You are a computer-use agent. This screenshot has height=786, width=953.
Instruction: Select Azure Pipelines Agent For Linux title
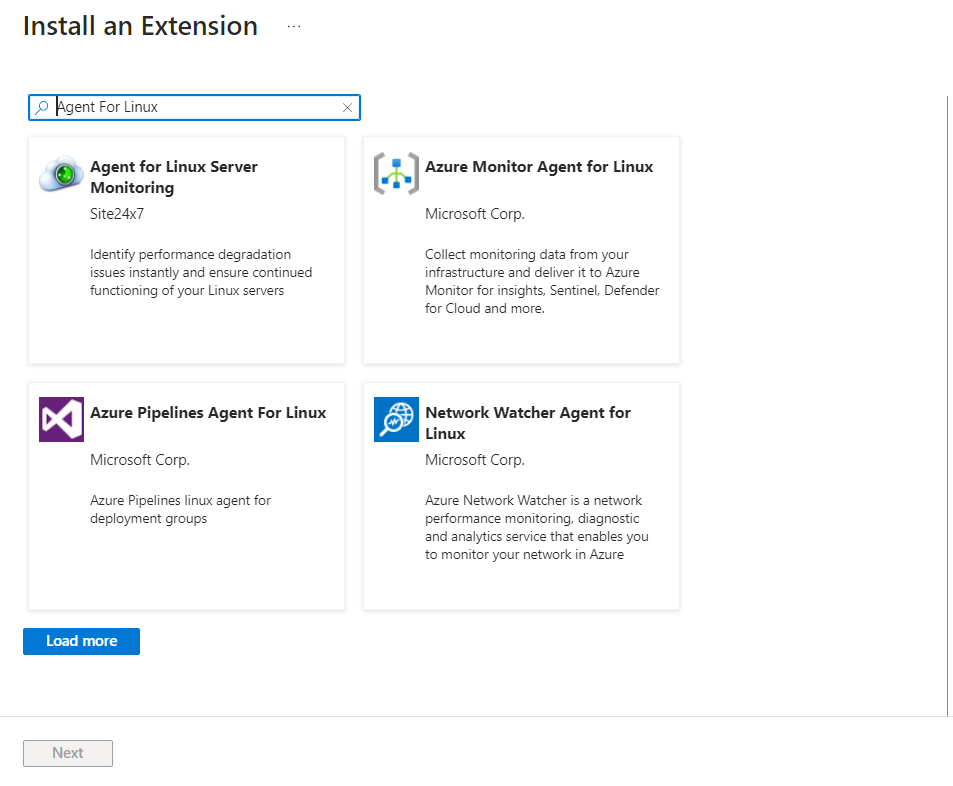coord(208,413)
